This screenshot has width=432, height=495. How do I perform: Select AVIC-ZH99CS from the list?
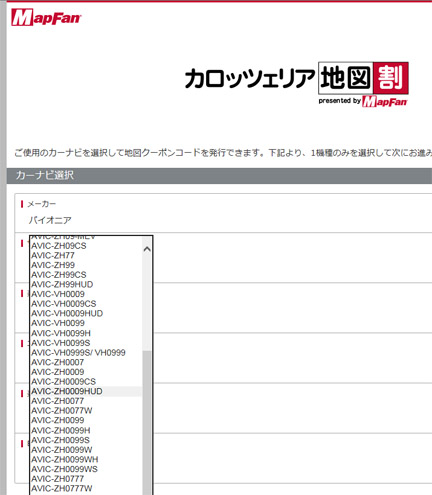click(86, 275)
